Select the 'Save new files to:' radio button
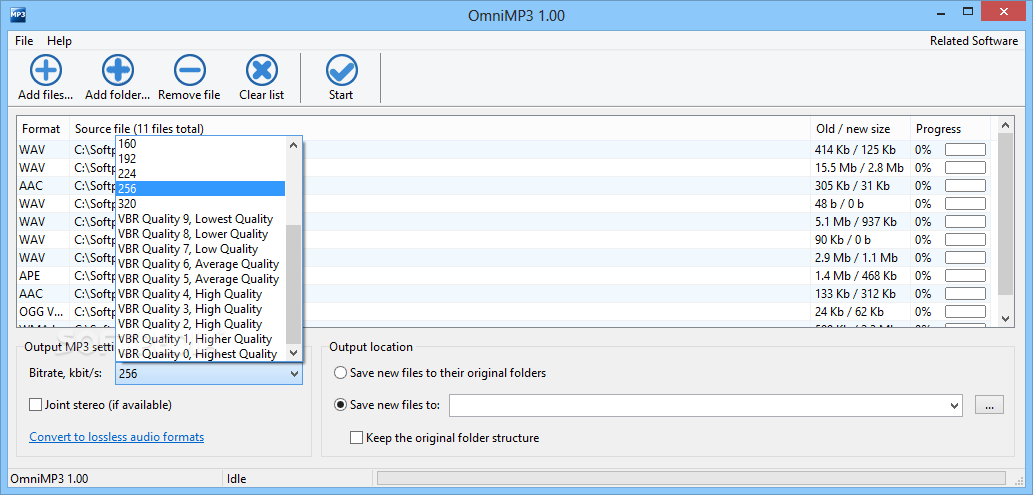Image resolution: width=1033 pixels, height=495 pixels. 341,405
